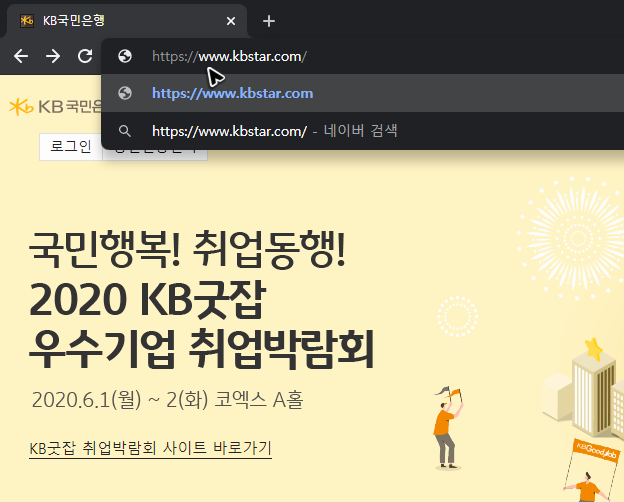The height and width of the screenshot is (502, 624).
Task: Go back using the browser back arrow
Action: click(x=21, y=56)
